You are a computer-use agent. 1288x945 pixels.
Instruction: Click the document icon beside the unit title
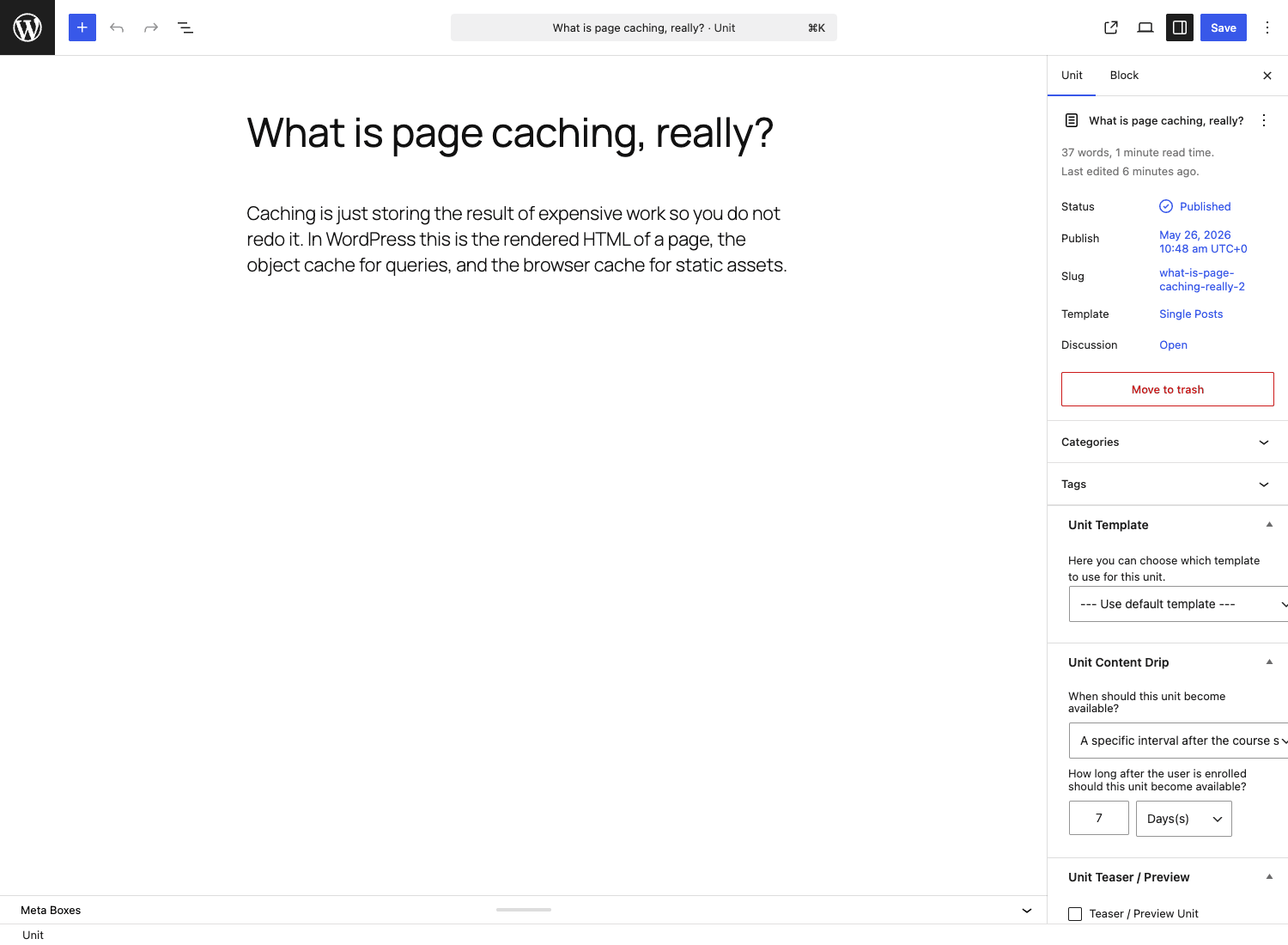1072,120
